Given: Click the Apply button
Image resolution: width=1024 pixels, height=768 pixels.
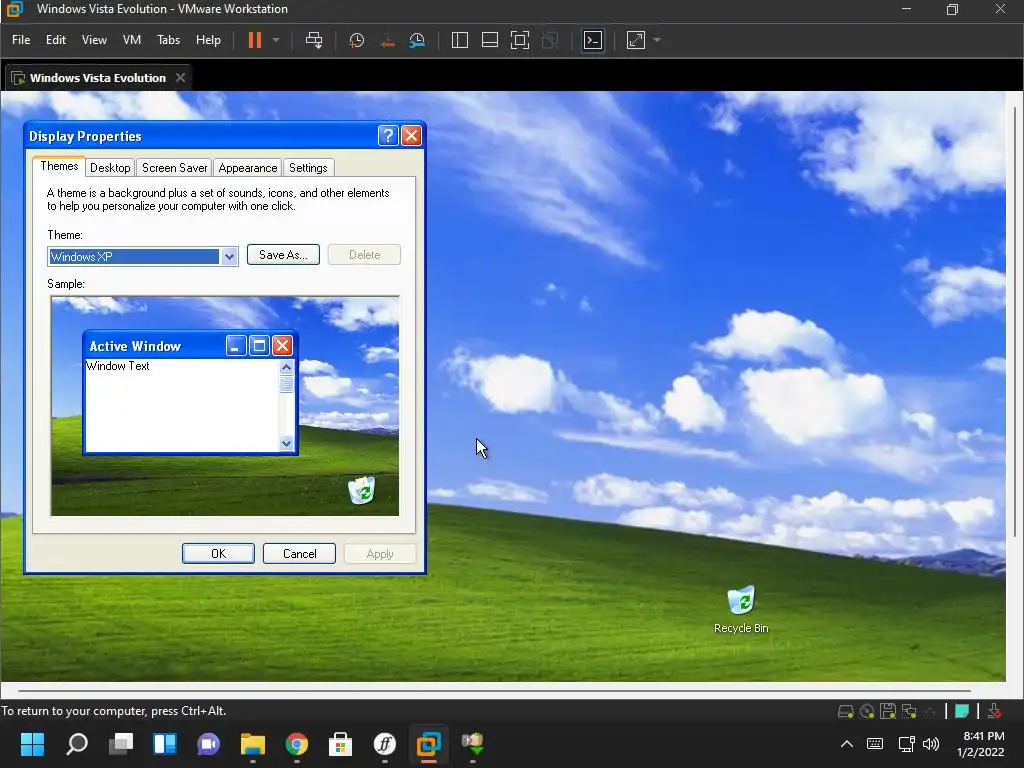Looking at the screenshot, I should tap(380, 554).
